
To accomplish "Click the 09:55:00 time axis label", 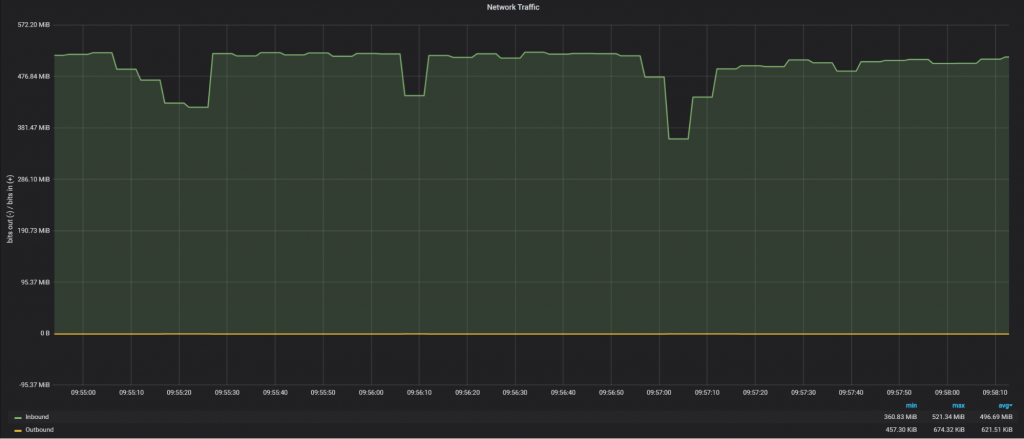I will pyautogui.click(x=82, y=393).
